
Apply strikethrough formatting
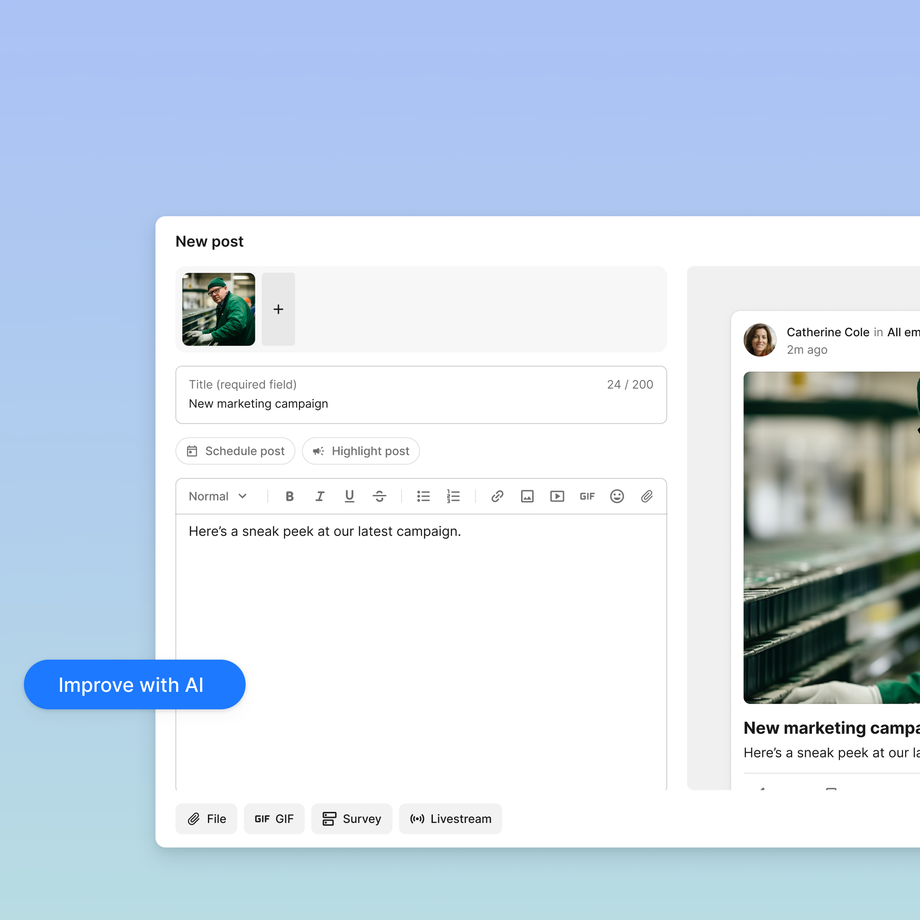(380, 496)
